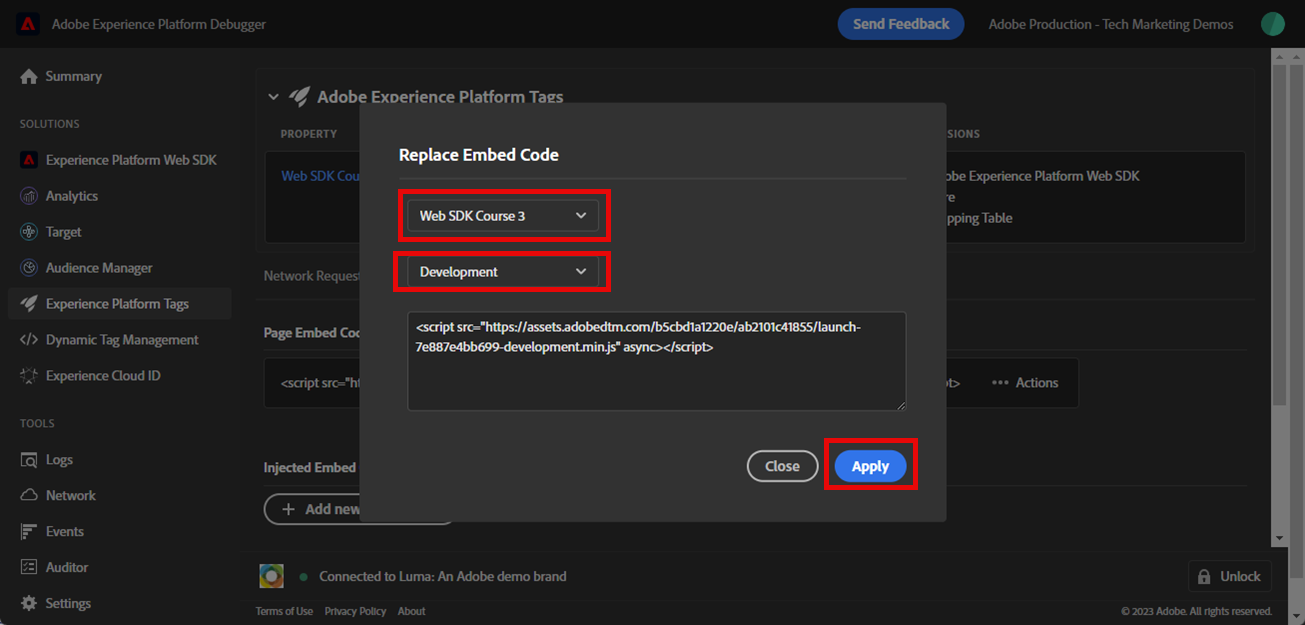Open the Summary home icon
Screen dimensions: 1305x625
(29, 77)
